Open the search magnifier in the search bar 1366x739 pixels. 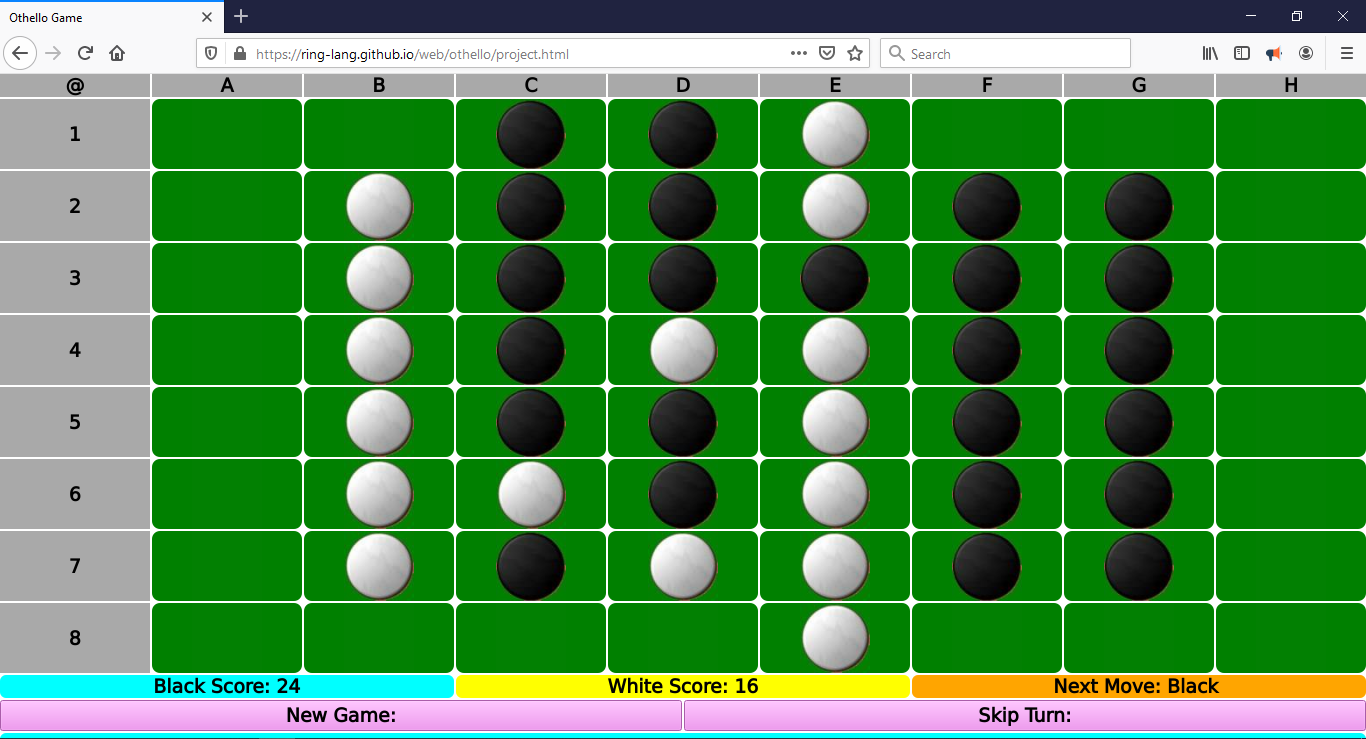click(897, 53)
